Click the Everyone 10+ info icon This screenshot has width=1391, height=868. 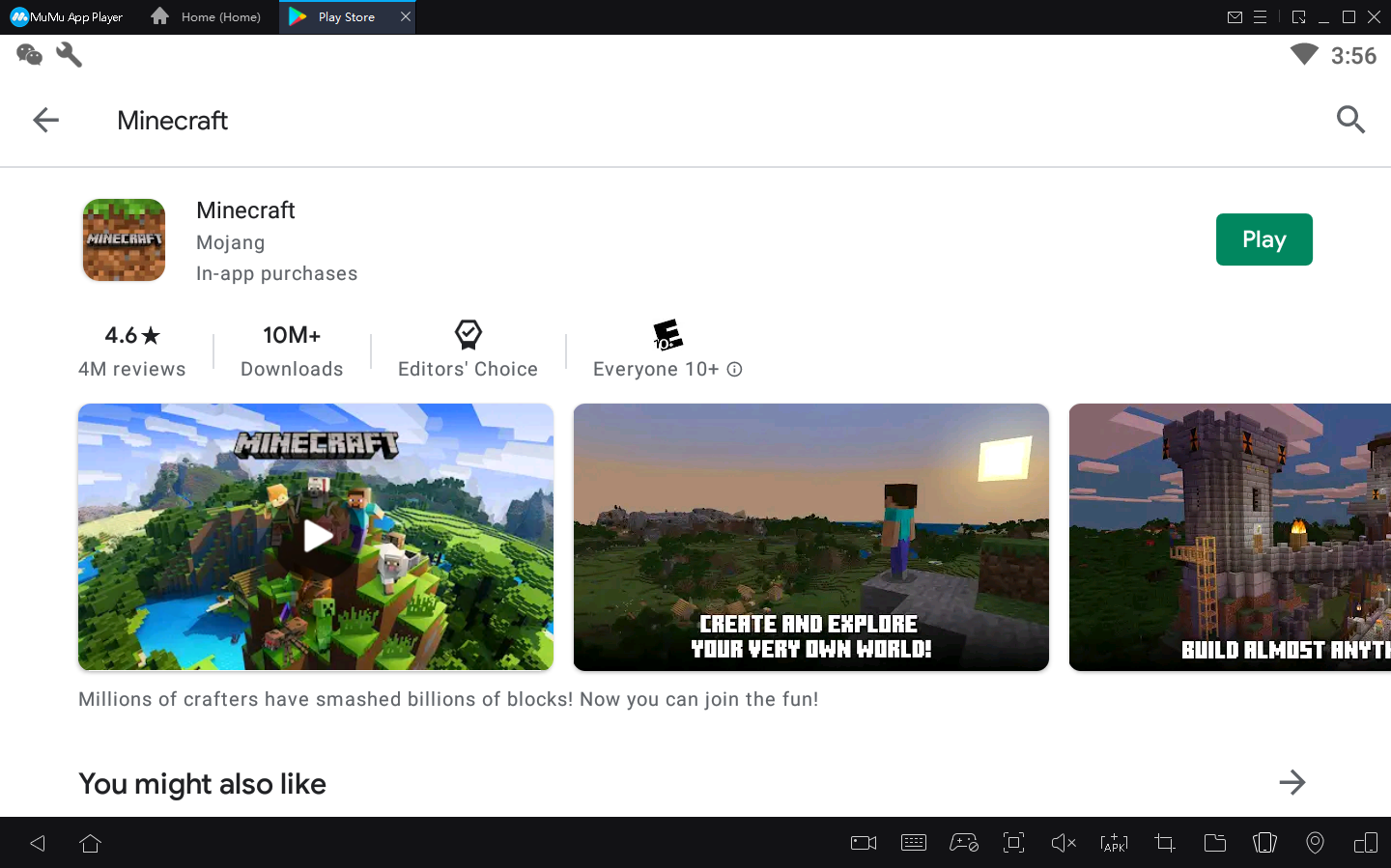coord(734,369)
